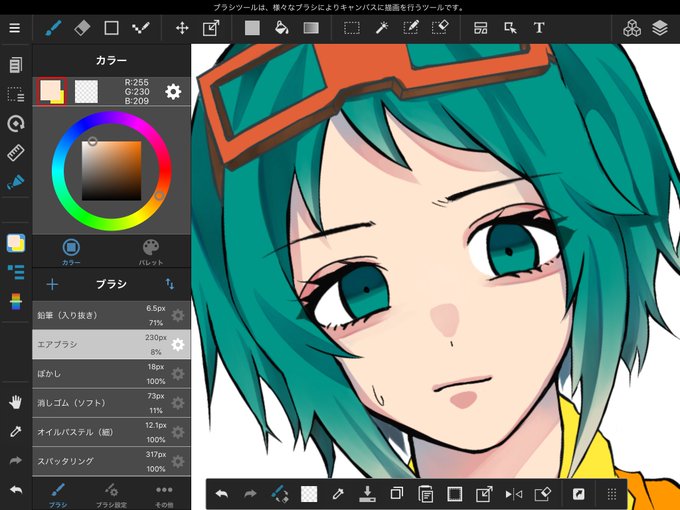Select the rectangle Shape tool
The width and height of the screenshot is (680, 510).
coord(111,28)
